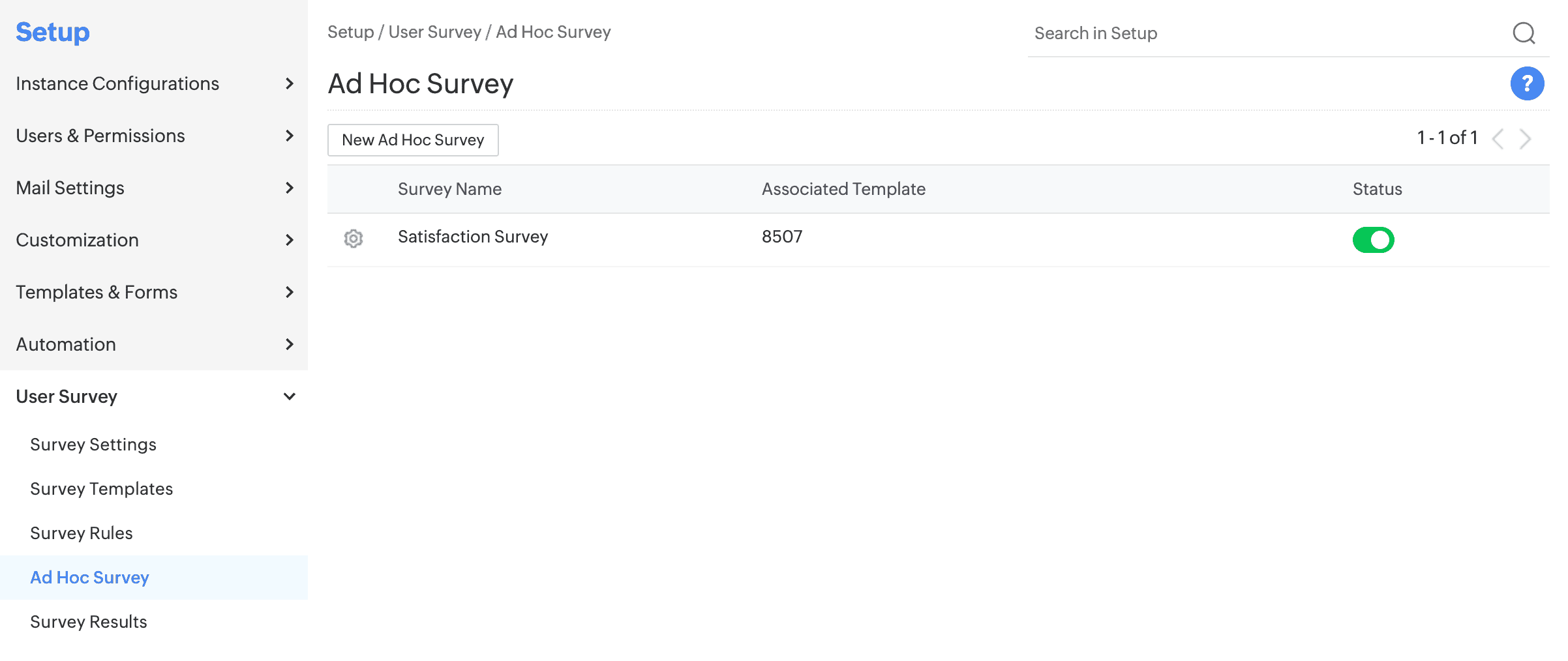Expand Users & Permissions section
1568x661 pixels.
click(x=154, y=136)
